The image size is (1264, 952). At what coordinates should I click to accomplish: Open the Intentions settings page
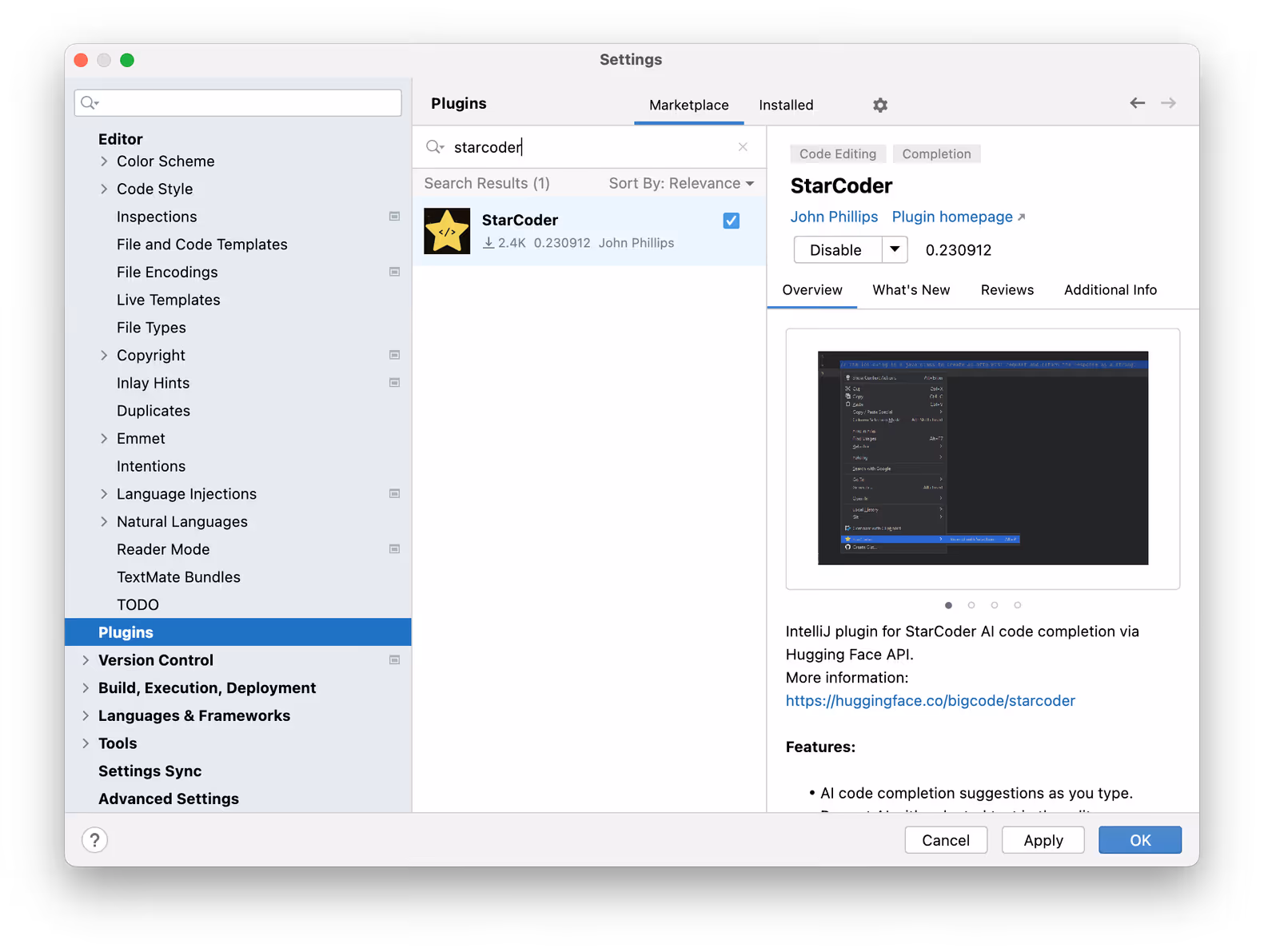coord(151,466)
